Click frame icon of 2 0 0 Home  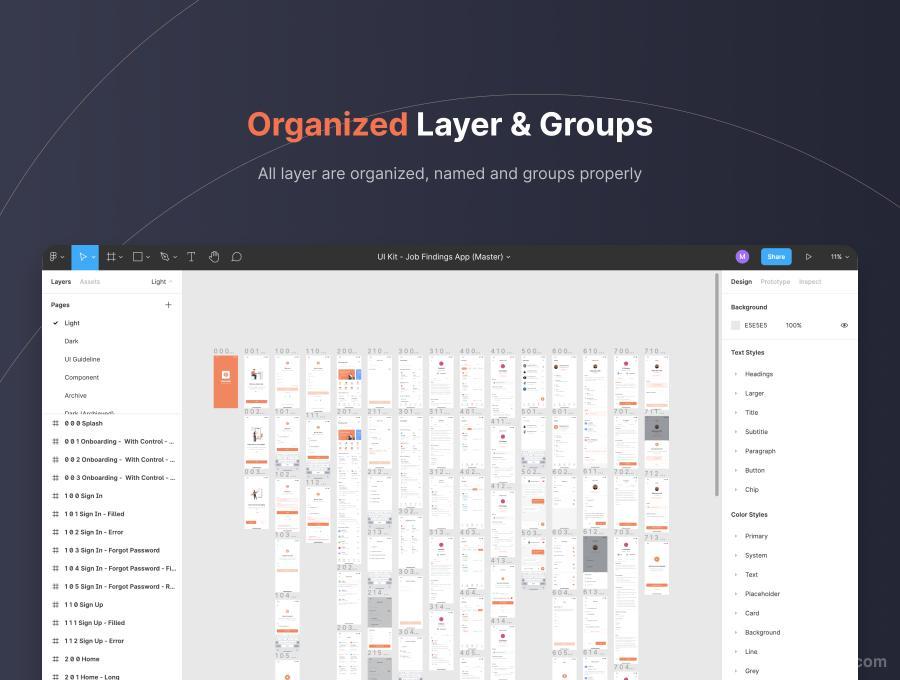pos(56,659)
